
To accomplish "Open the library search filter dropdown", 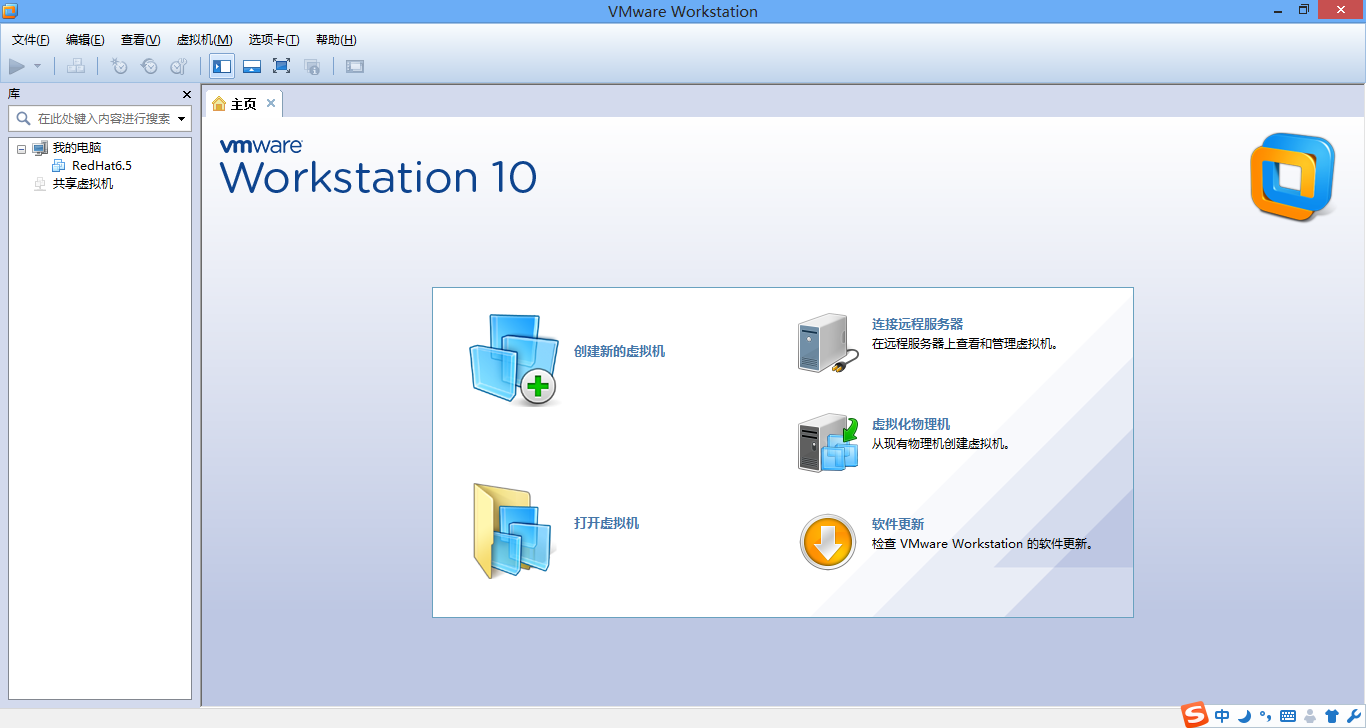I will tap(182, 119).
